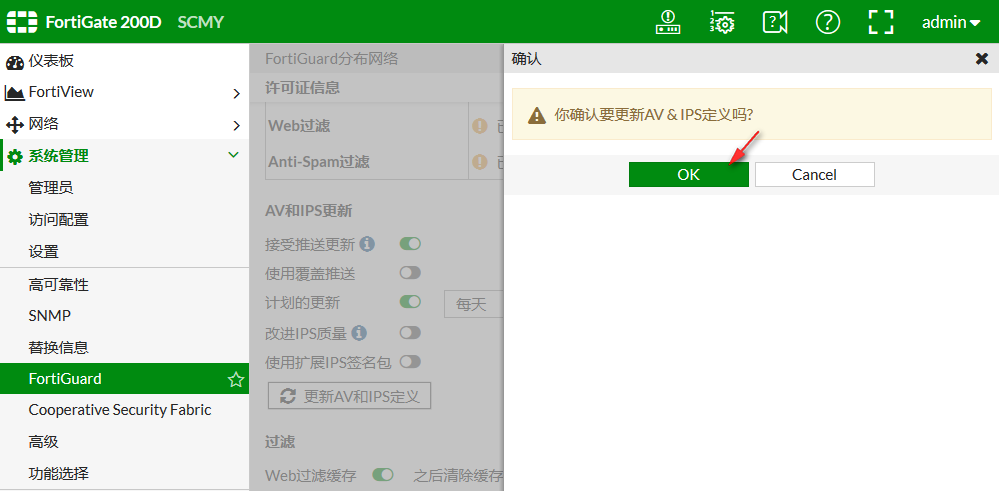Screen dimensions: 999x491
Task: Click the FortiGate logo icon
Action: coord(22,22)
